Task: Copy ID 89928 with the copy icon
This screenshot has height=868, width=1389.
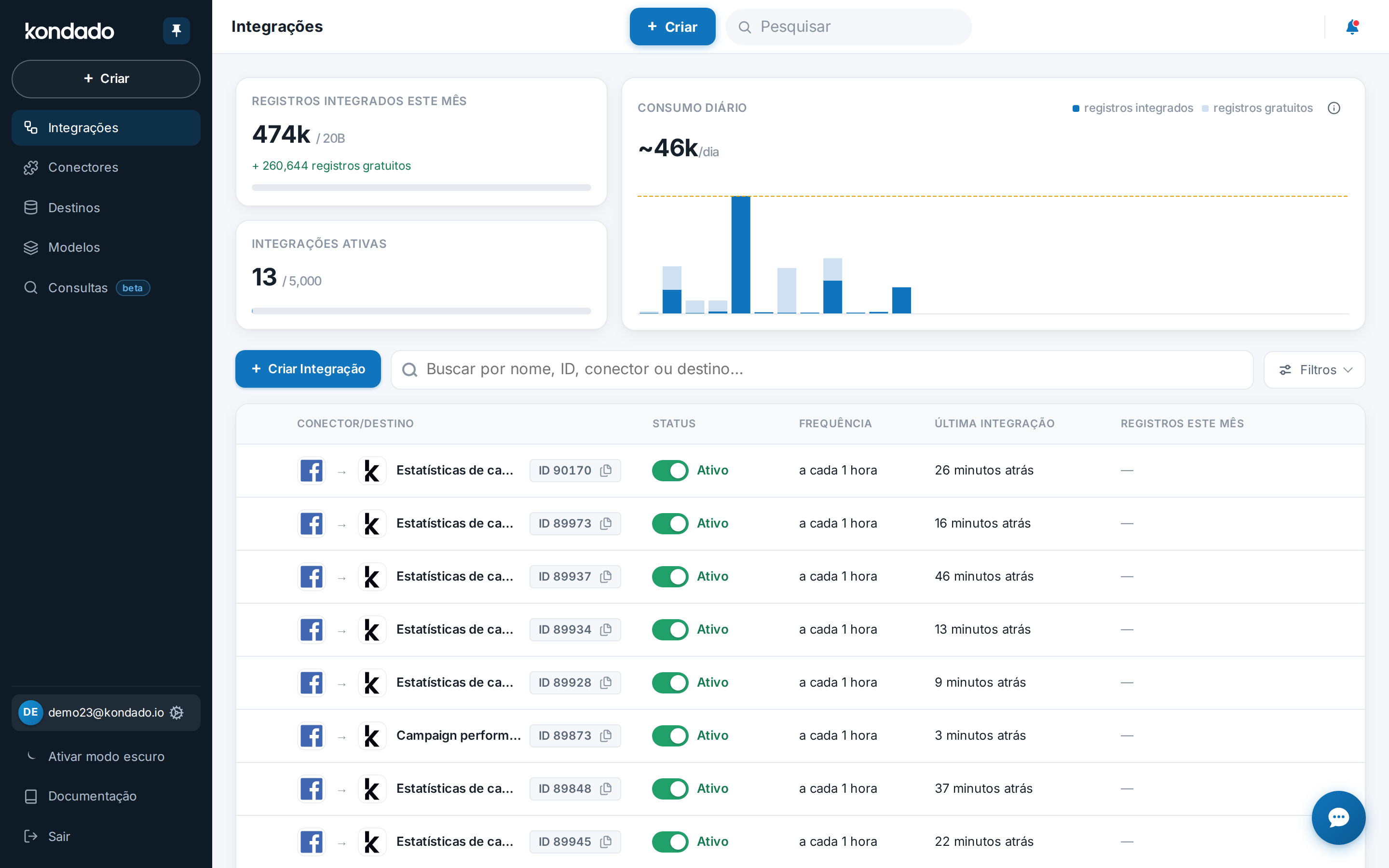Action: pyautogui.click(x=606, y=682)
